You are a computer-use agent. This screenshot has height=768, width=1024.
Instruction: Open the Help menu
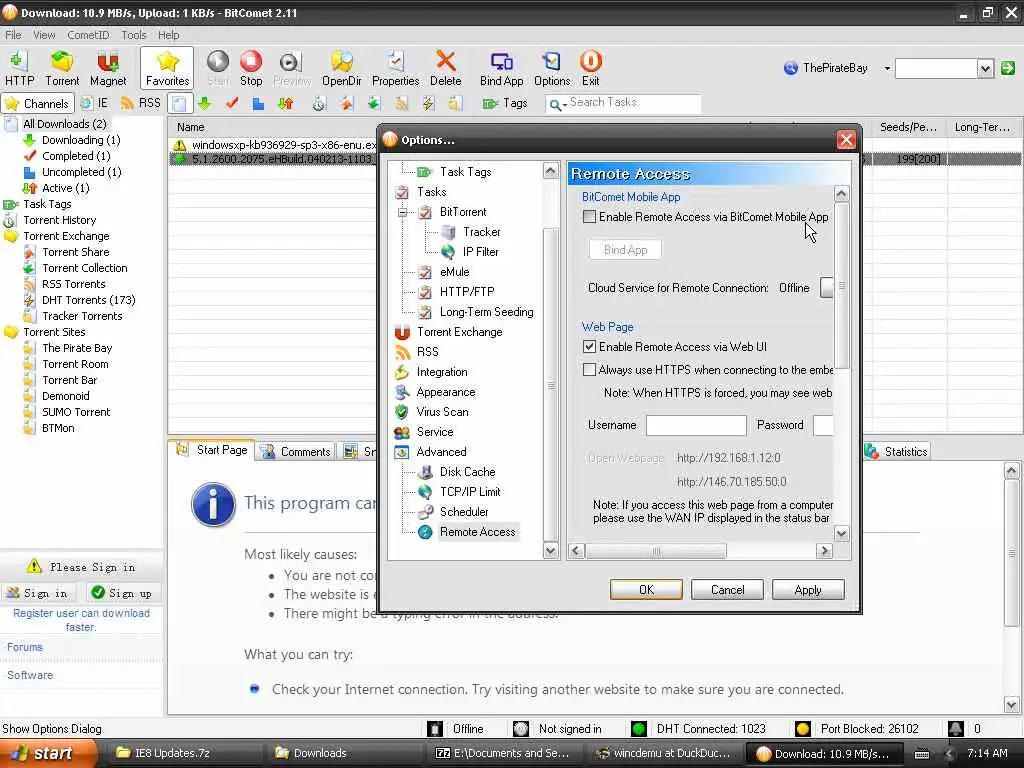[x=168, y=35]
